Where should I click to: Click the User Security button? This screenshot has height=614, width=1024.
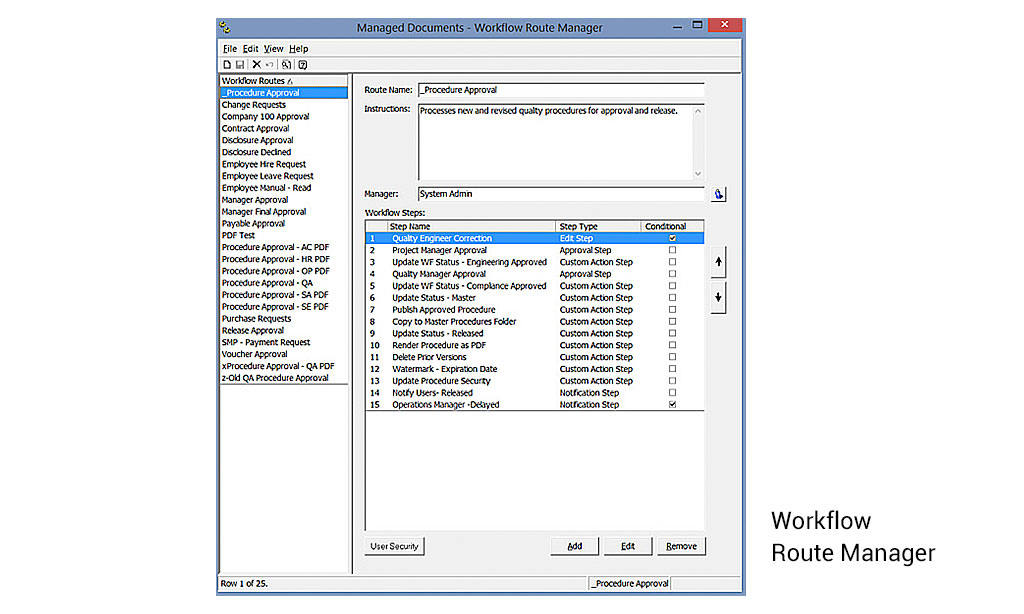point(394,546)
